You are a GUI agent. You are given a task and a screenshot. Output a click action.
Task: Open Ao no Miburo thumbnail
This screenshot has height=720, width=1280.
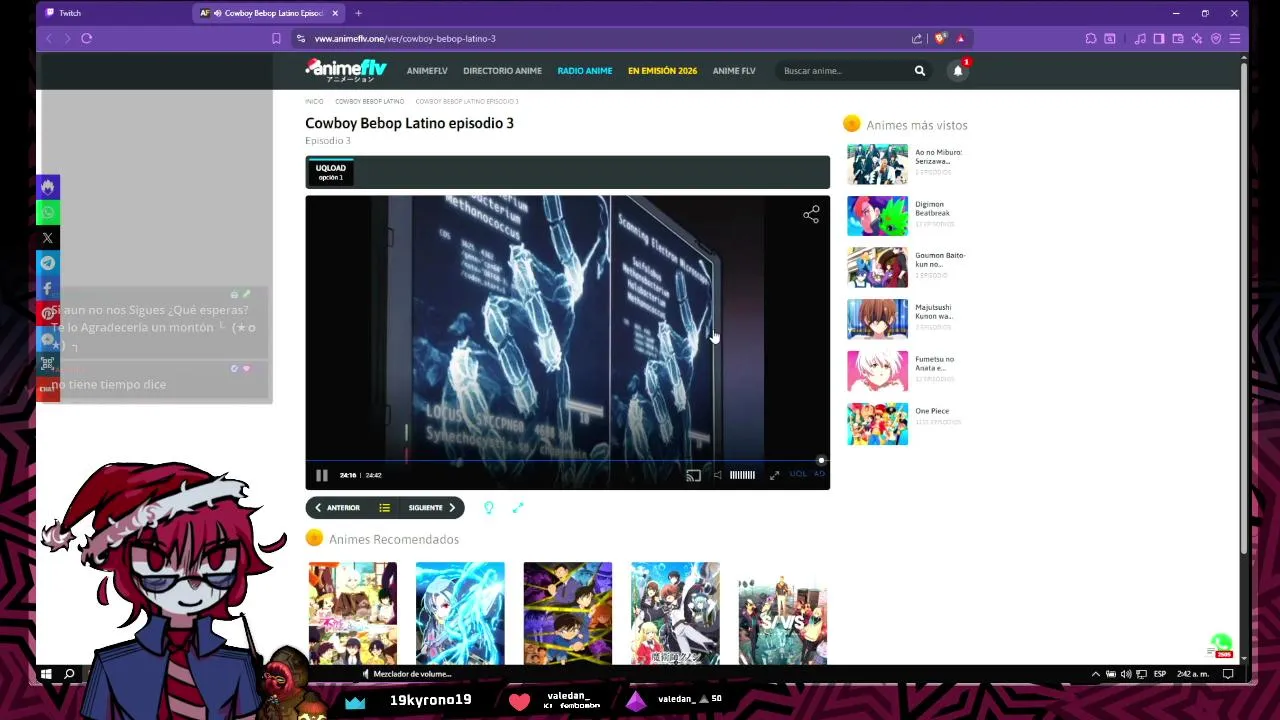877,165
